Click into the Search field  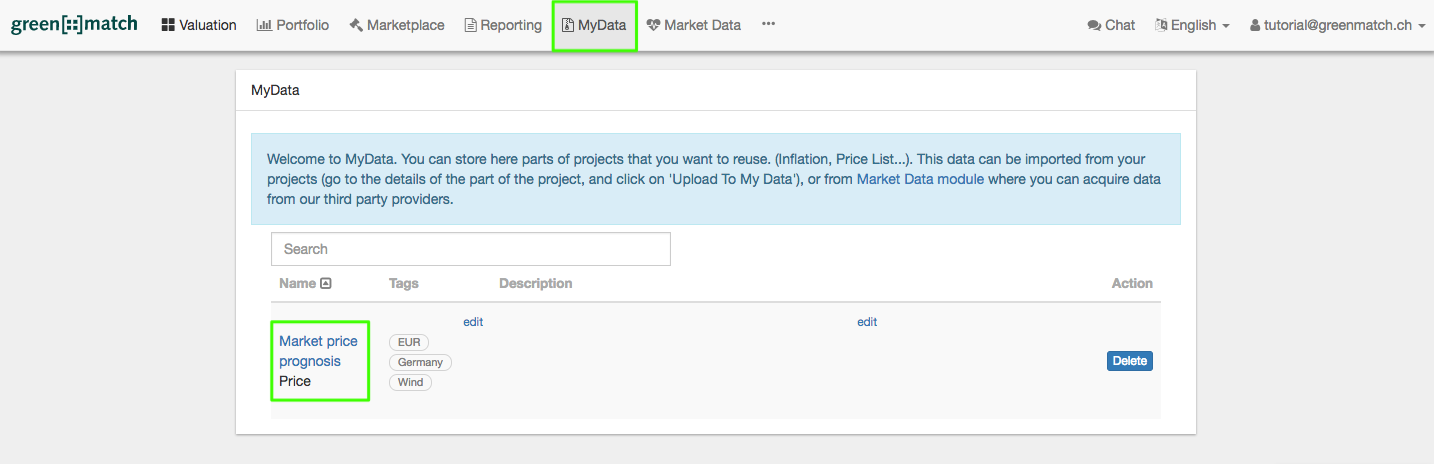pos(470,249)
